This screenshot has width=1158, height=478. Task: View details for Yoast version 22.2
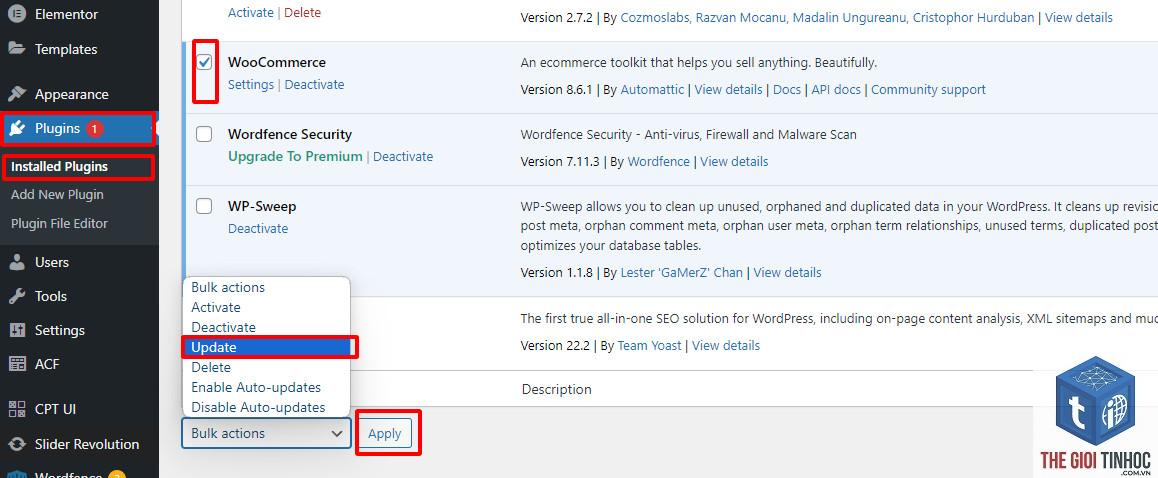[726, 345]
